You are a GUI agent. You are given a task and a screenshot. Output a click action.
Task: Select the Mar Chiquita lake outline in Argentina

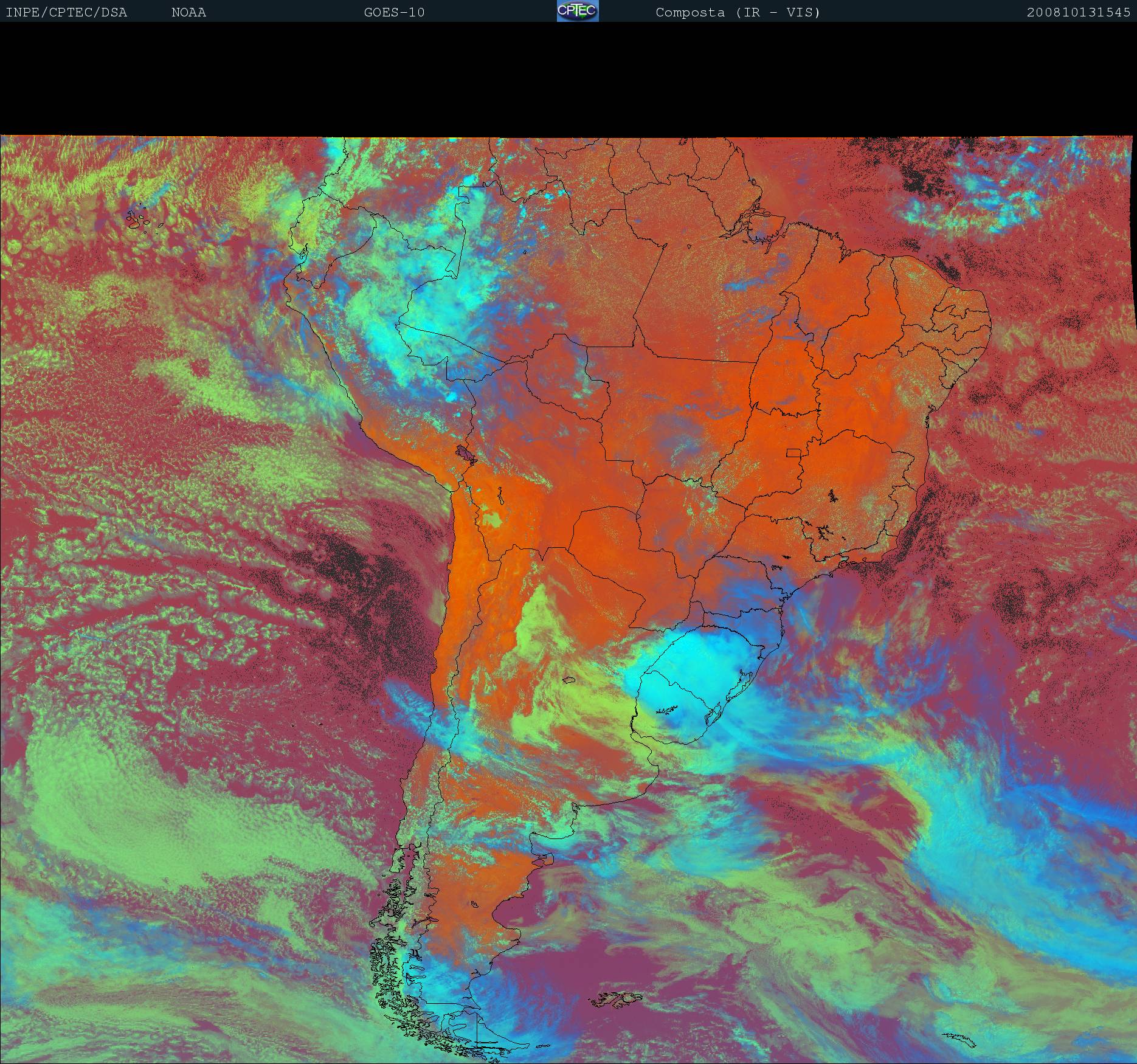(568, 681)
